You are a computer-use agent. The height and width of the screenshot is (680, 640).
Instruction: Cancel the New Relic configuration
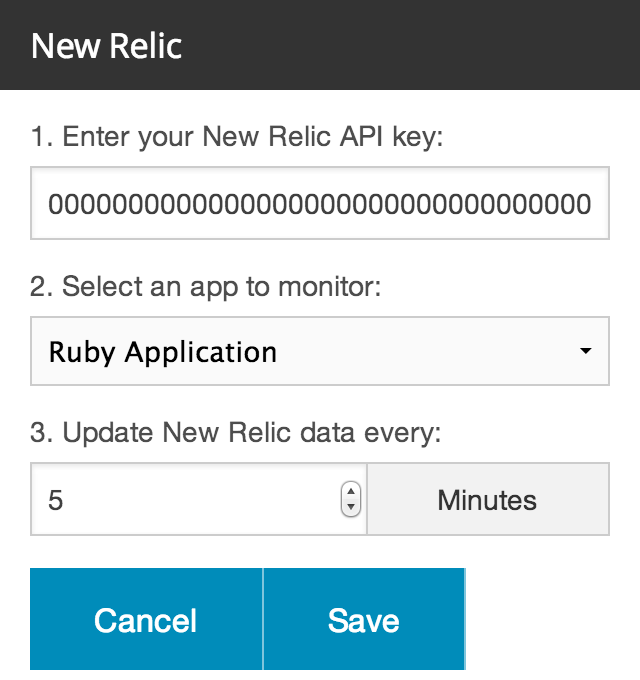coord(146,619)
